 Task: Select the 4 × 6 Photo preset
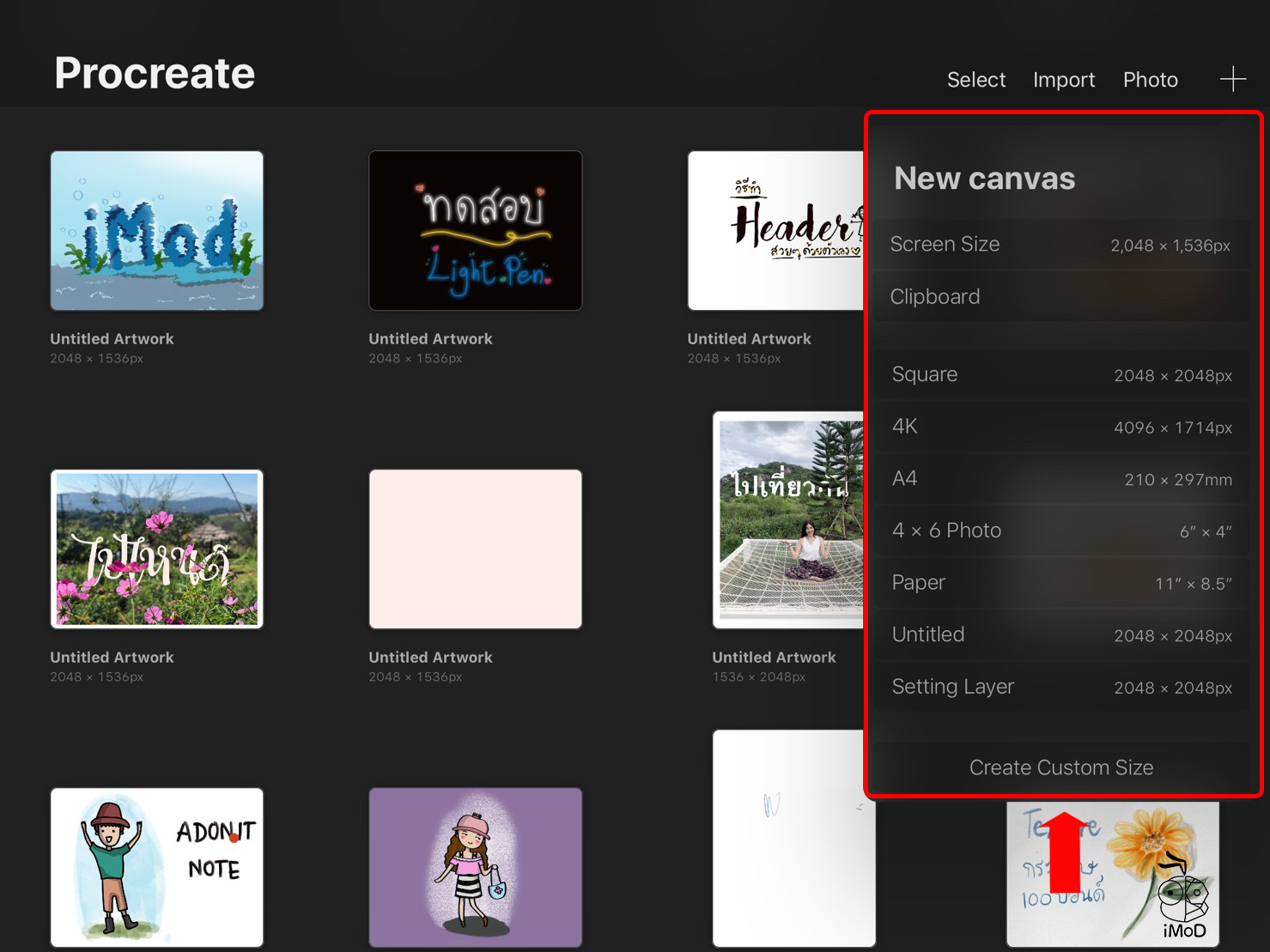click(1061, 531)
